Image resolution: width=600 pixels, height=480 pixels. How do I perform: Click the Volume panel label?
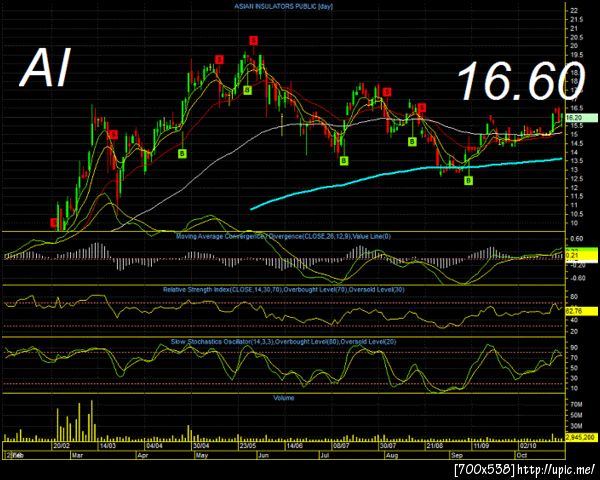click(284, 398)
